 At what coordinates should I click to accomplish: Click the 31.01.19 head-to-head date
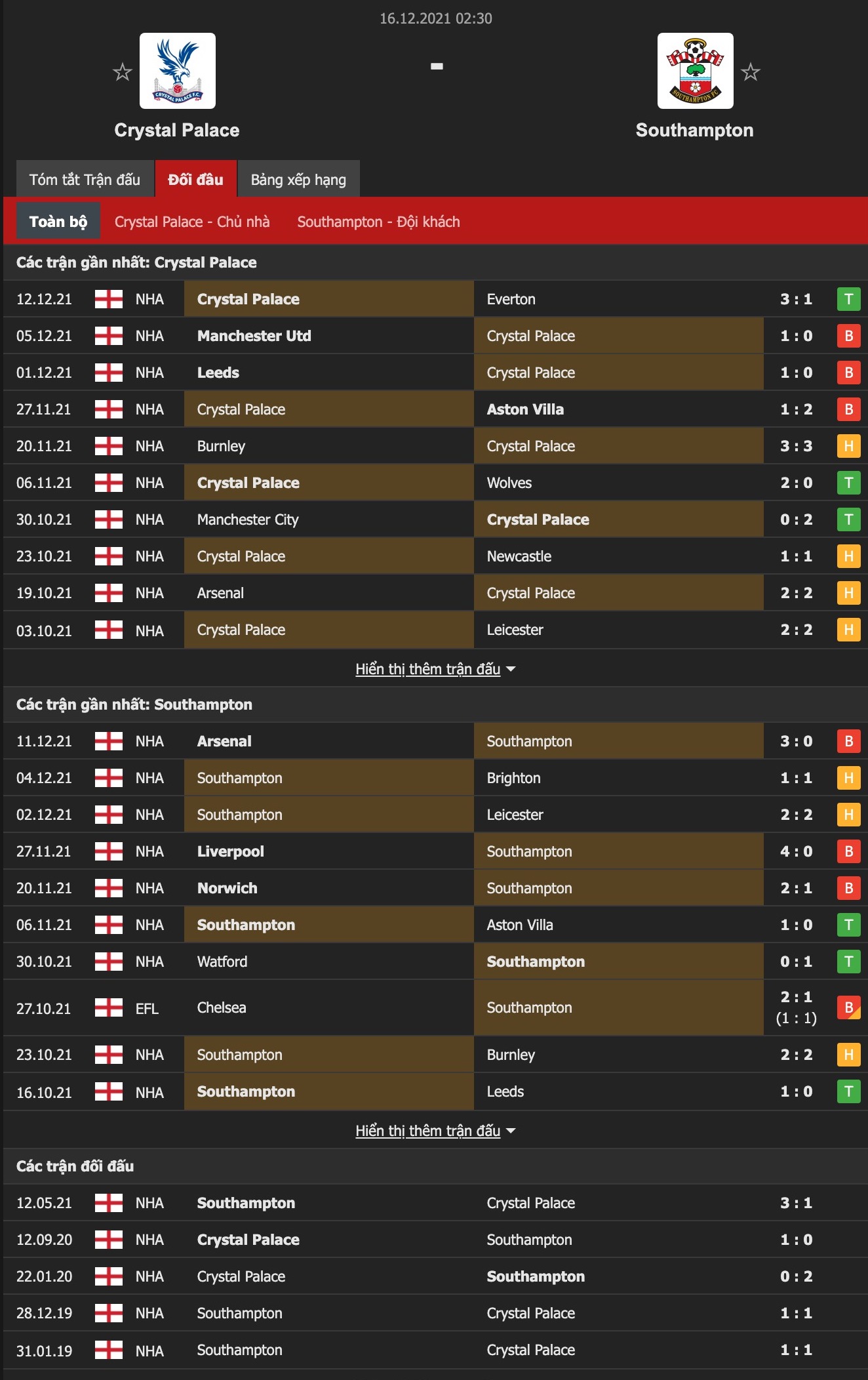point(44,1350)
